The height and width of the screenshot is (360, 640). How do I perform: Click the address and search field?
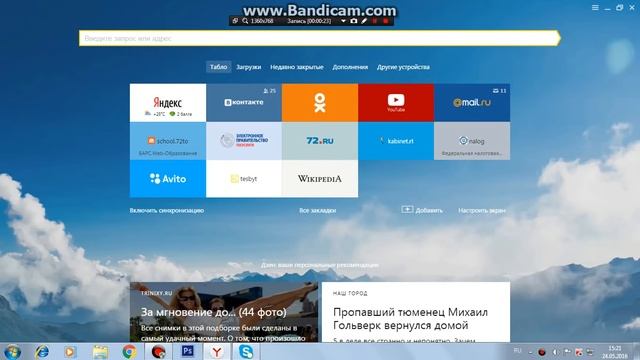320,38
